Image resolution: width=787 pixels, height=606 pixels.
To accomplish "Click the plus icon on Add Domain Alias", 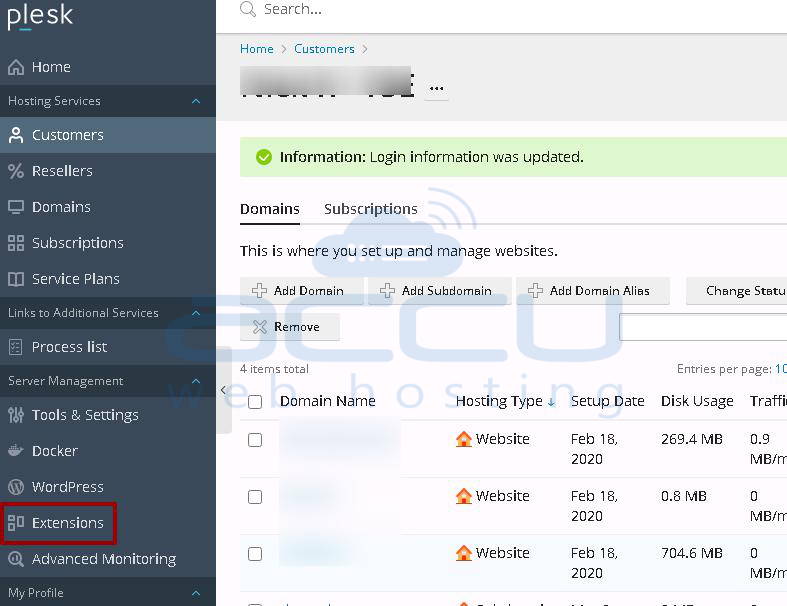I will click(x=535, y=290).
